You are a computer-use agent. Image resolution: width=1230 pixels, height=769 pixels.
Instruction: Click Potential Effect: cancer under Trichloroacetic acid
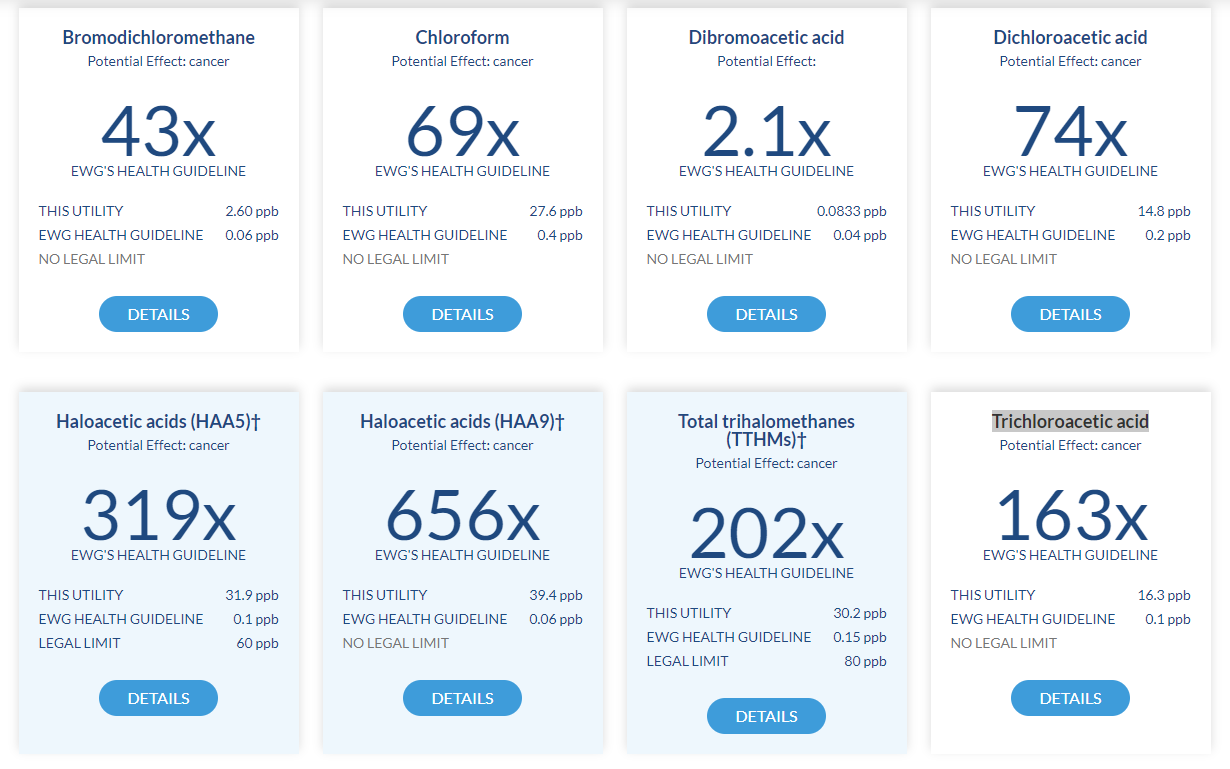click(1070, 445)
